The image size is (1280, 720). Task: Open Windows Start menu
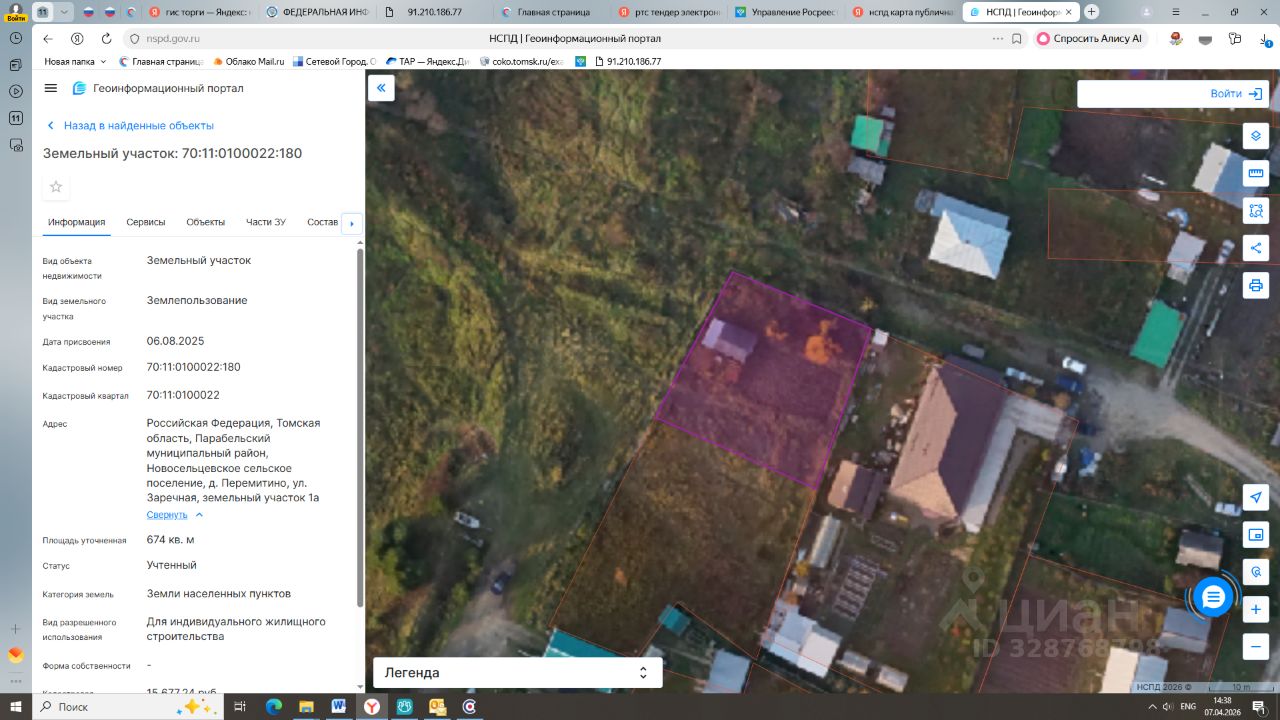tap(15, 706)
